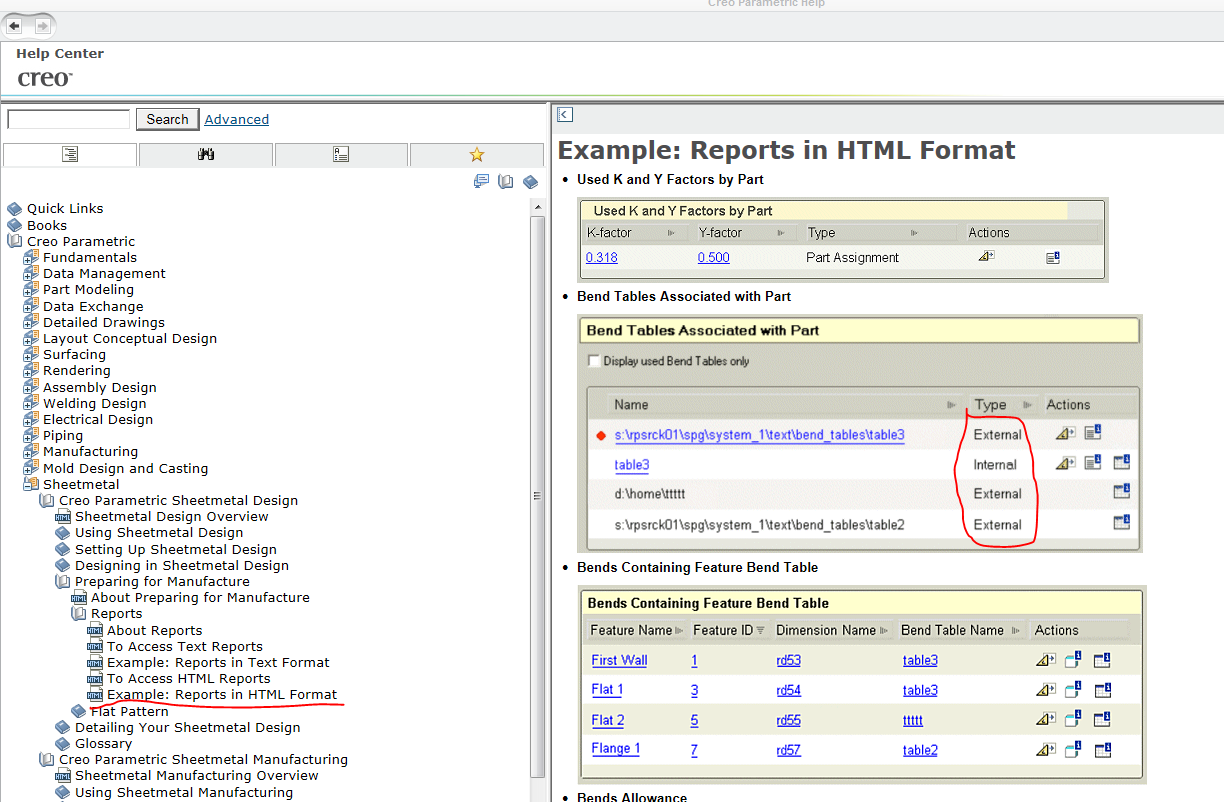This screenshot has height=802, width=1224.
Task: Expand the Data Exchange node icon
Action: tap(31, 306)
